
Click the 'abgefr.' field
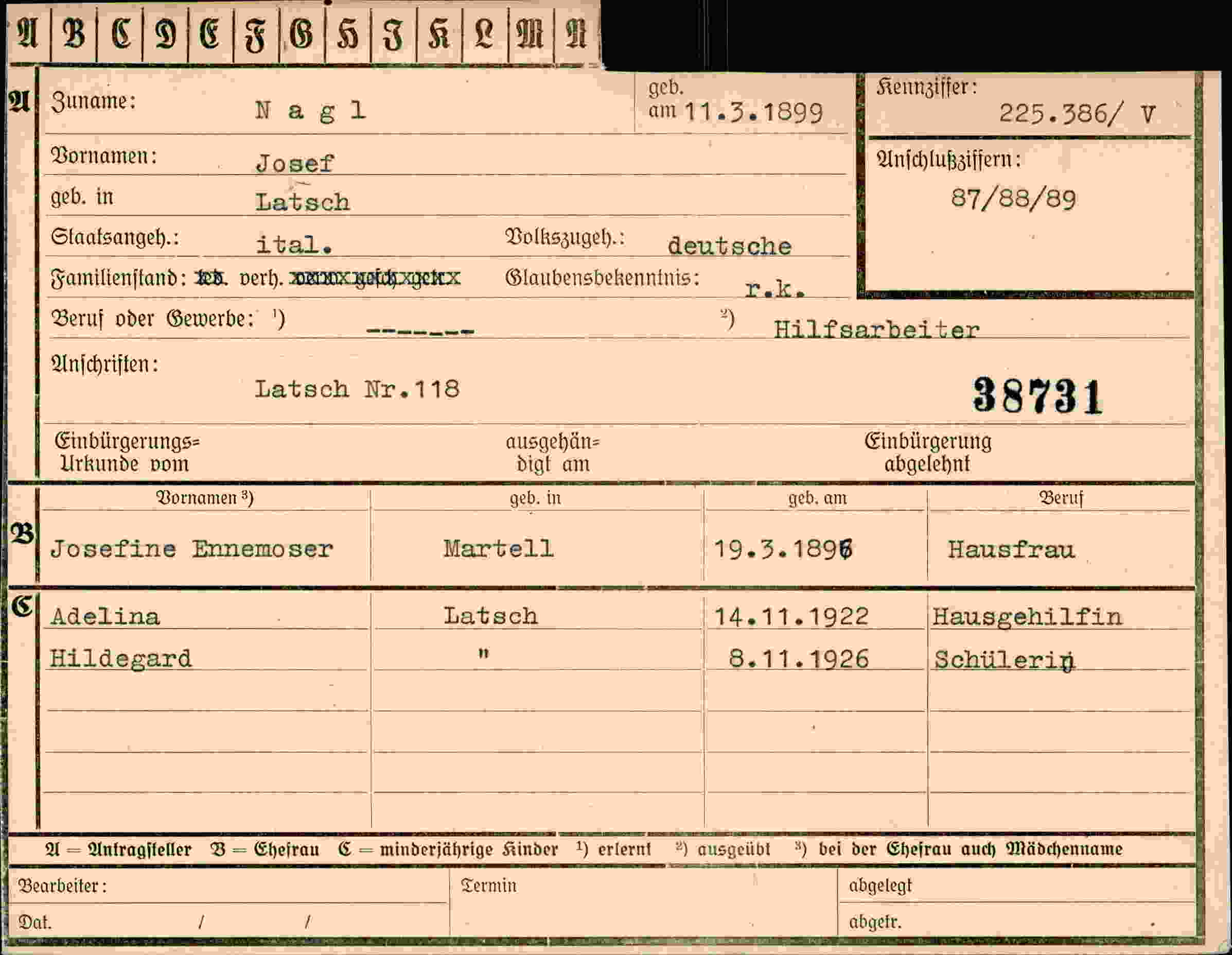[x=1016, y=920]
